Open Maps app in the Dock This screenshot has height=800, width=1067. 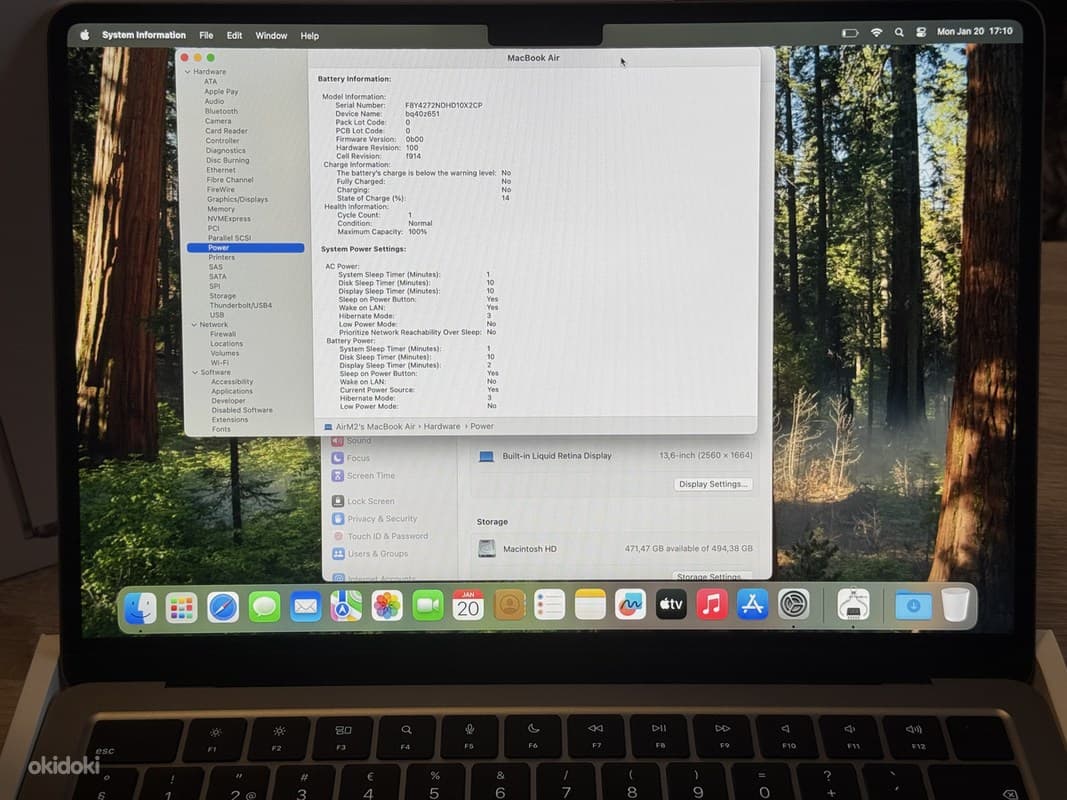346,606
